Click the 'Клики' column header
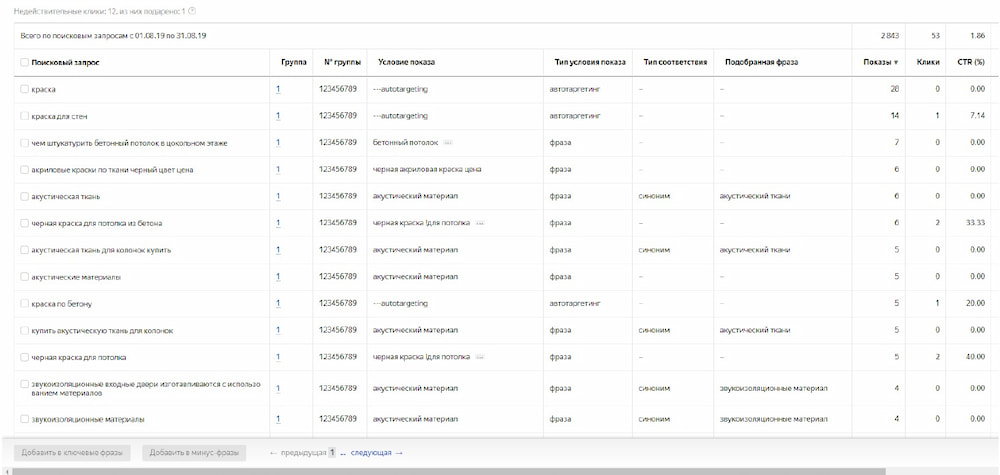The height and width of the screenshot is (475, 1000). tap(928, 62)
